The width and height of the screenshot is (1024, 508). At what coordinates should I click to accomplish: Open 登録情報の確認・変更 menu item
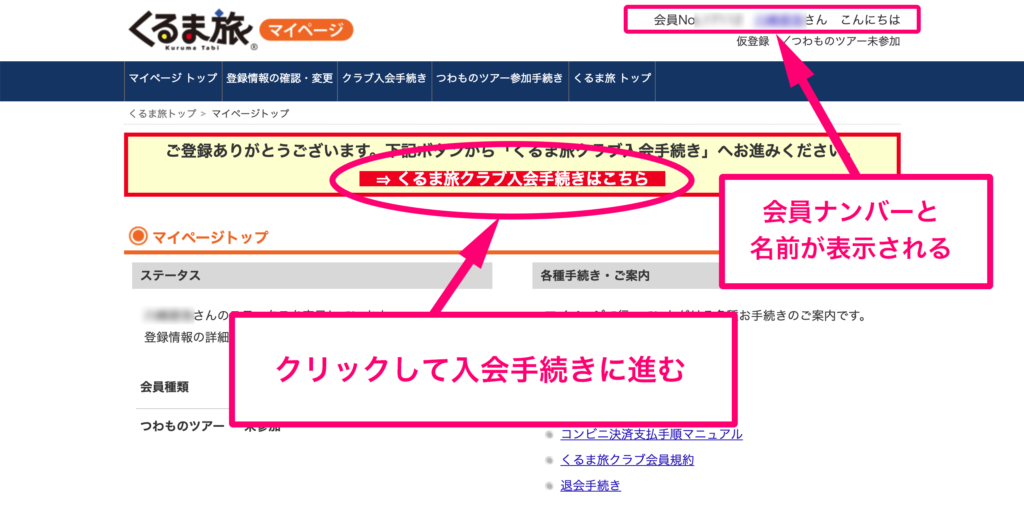tap(279, 79)
